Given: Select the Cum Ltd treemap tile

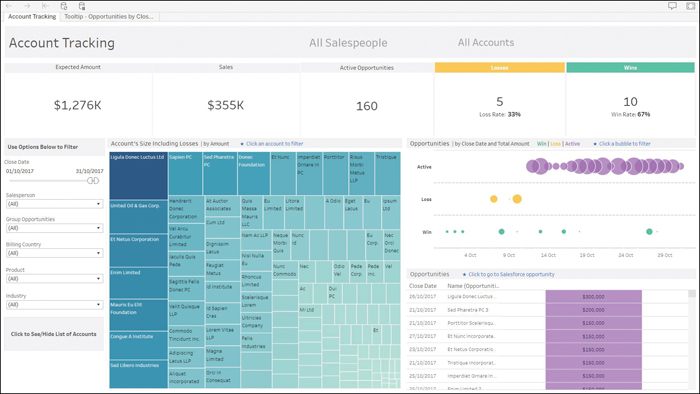Looking at the screenshot, I should coord(222,228).
